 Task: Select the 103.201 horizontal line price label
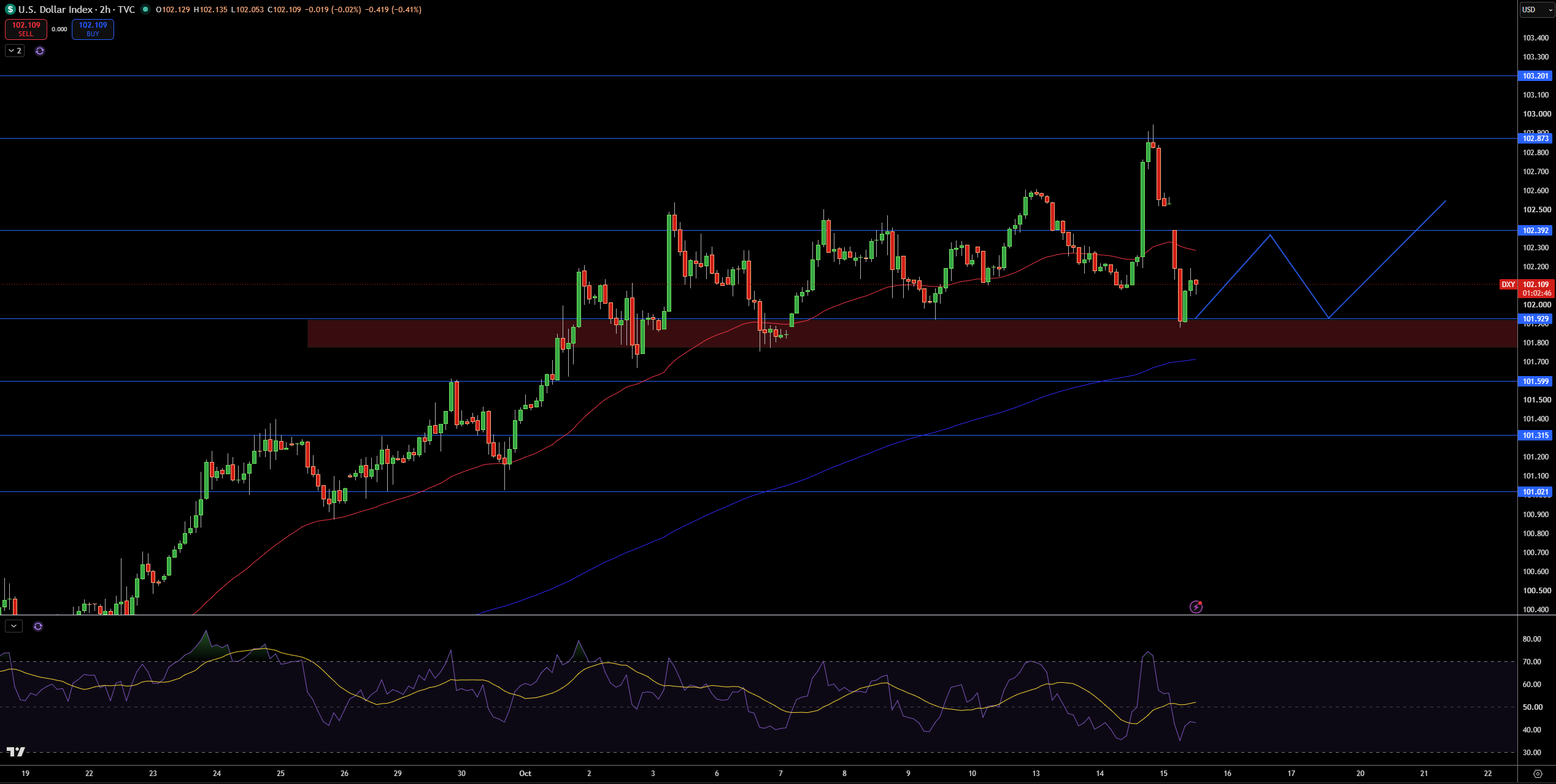[1536, 76]
